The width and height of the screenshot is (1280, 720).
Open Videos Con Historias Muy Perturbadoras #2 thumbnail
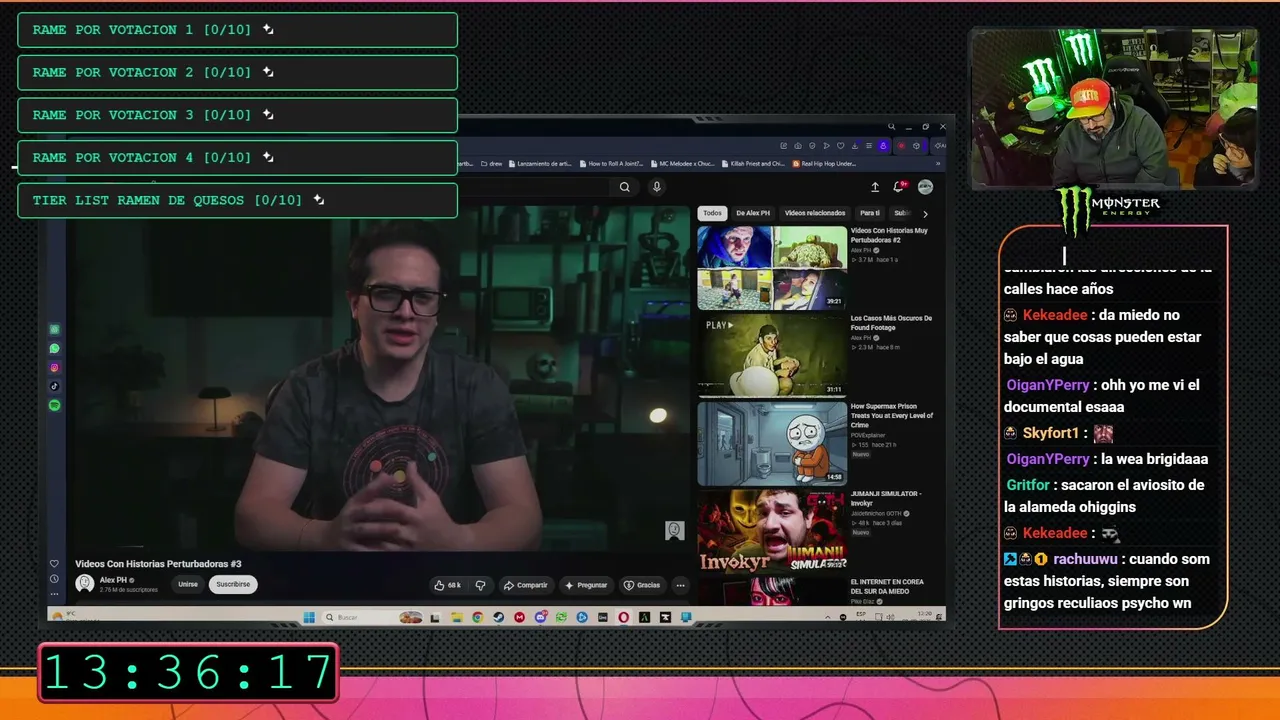772,268
